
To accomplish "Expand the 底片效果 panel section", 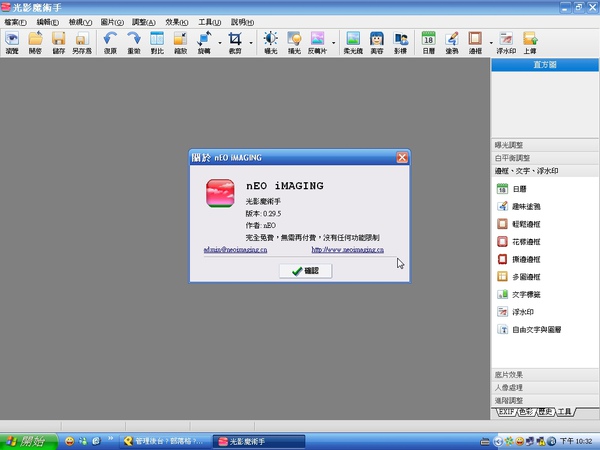I will (545, 375).
